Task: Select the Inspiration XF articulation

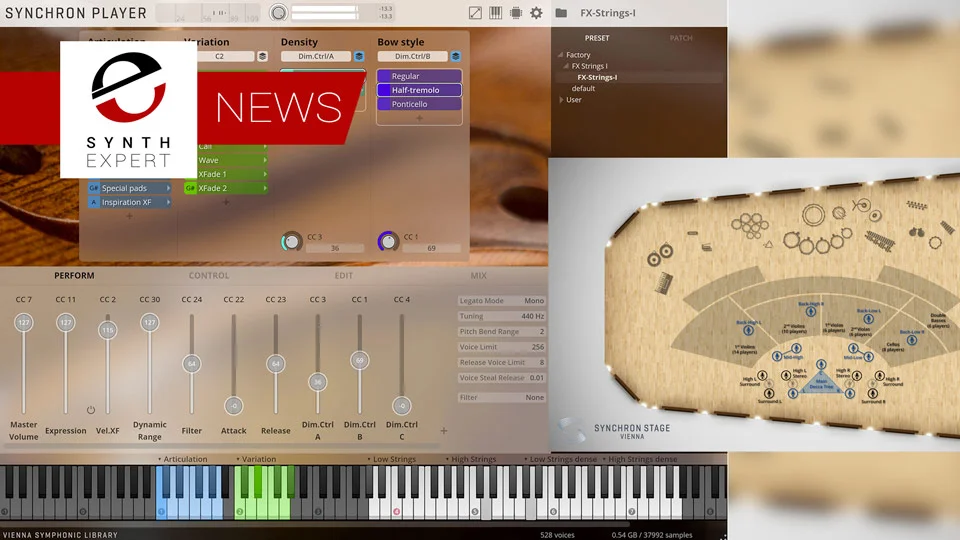Action: click(x=130, y=202)
